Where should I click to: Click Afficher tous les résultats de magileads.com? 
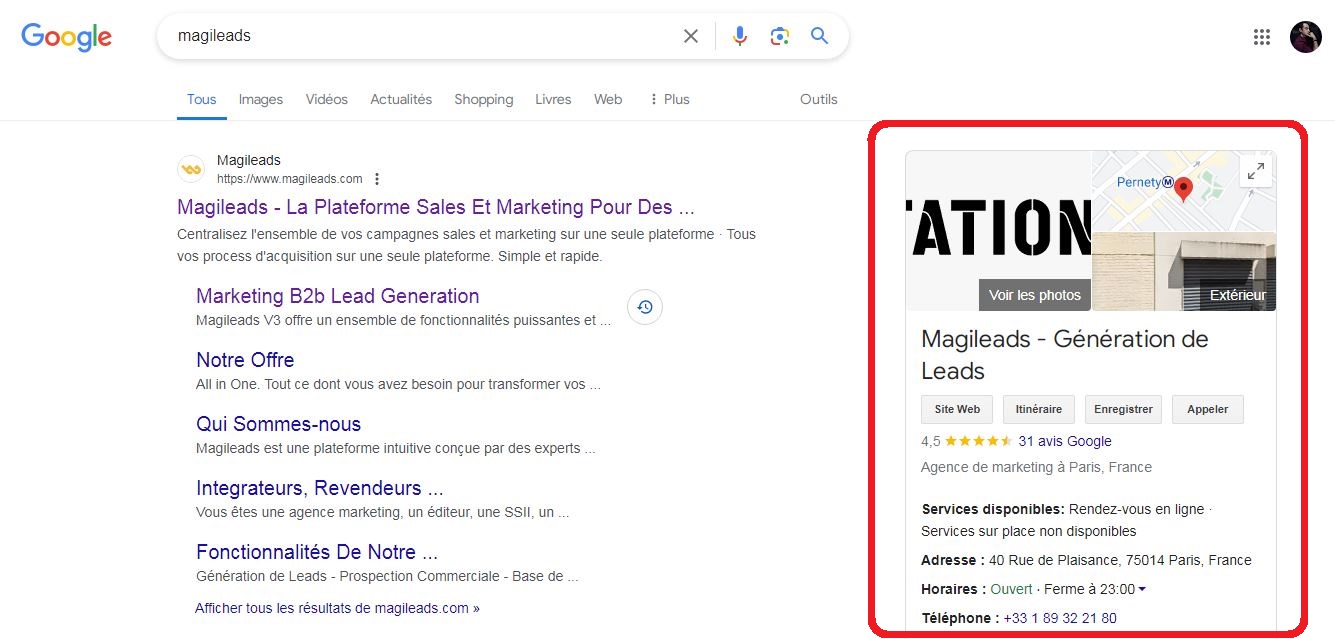[337, 608]
